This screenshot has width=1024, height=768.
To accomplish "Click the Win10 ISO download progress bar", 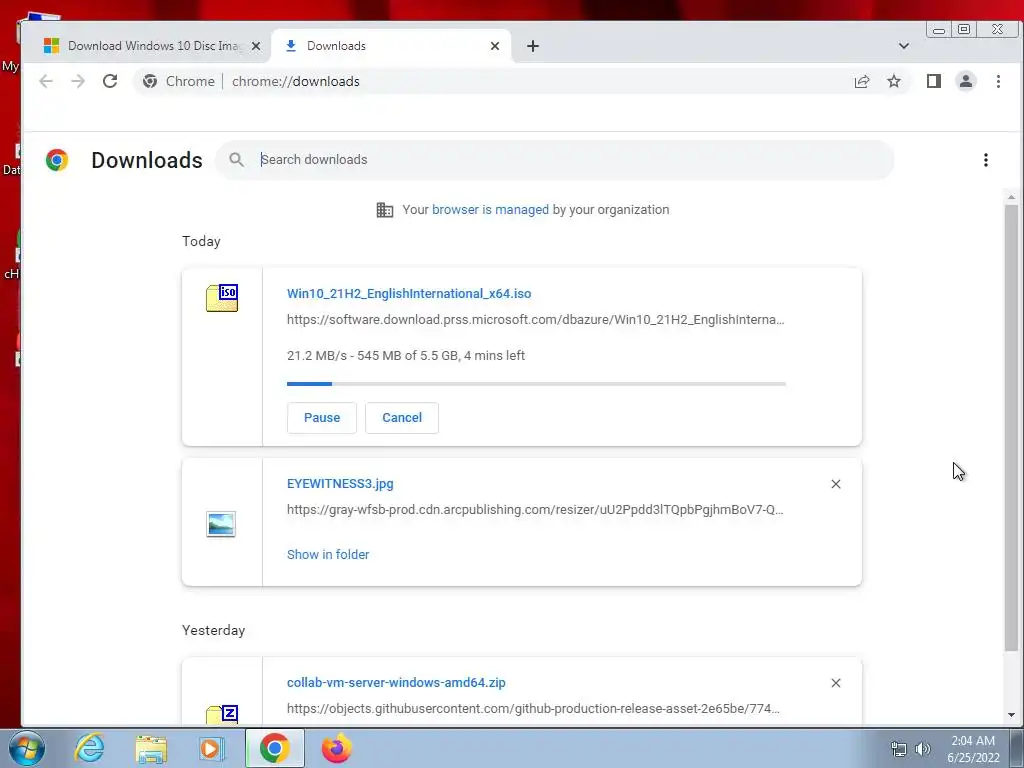I will (536, 384).
